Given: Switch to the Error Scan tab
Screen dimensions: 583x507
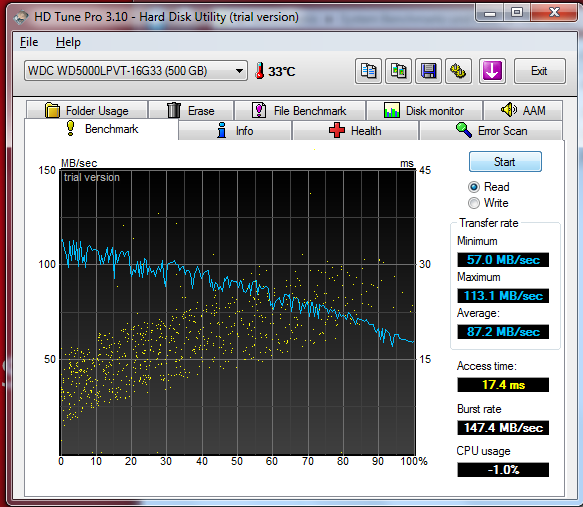Looking at the screenshot, I should point(491,130).
